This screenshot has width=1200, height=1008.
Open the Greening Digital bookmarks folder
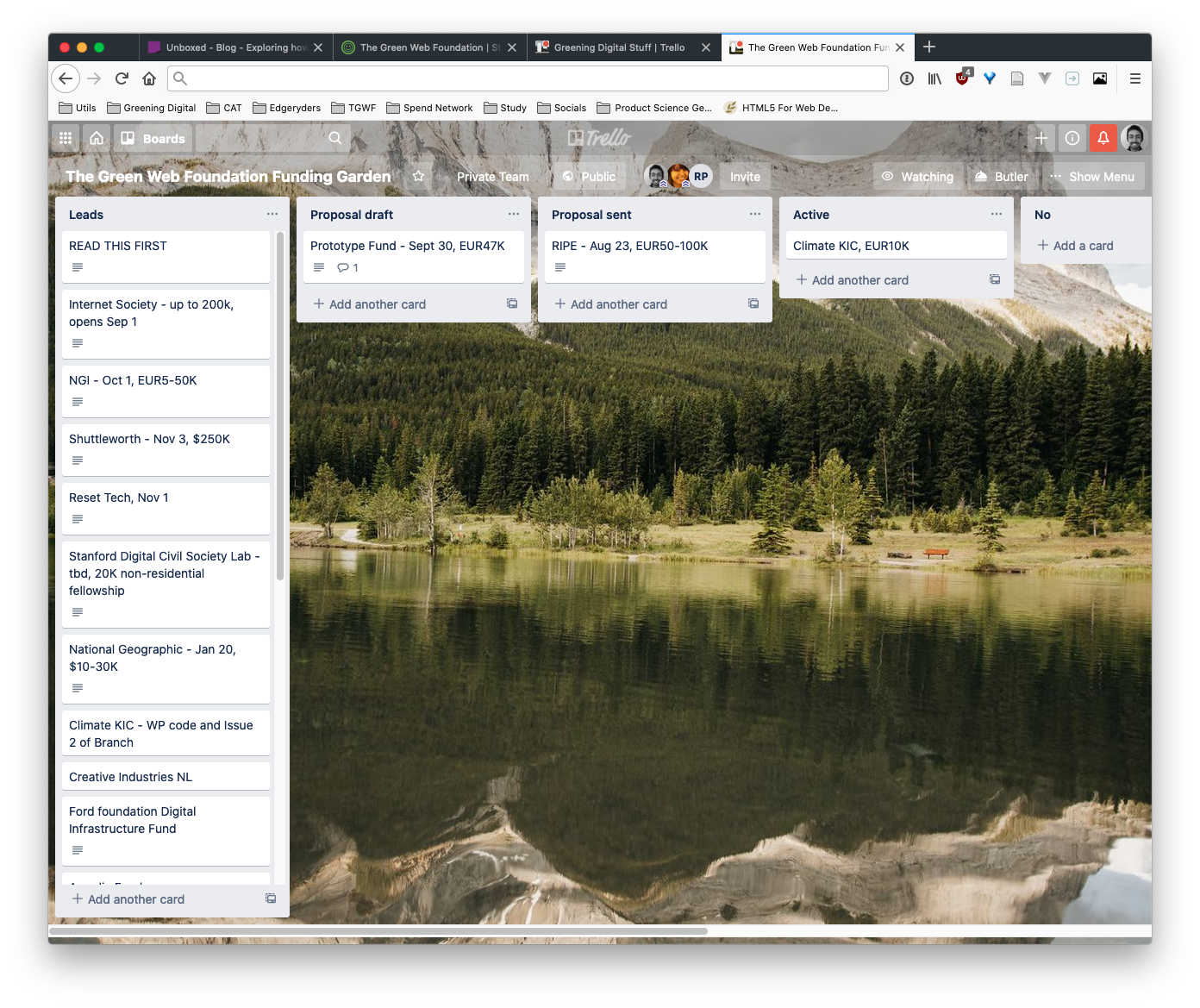(152, 108)
